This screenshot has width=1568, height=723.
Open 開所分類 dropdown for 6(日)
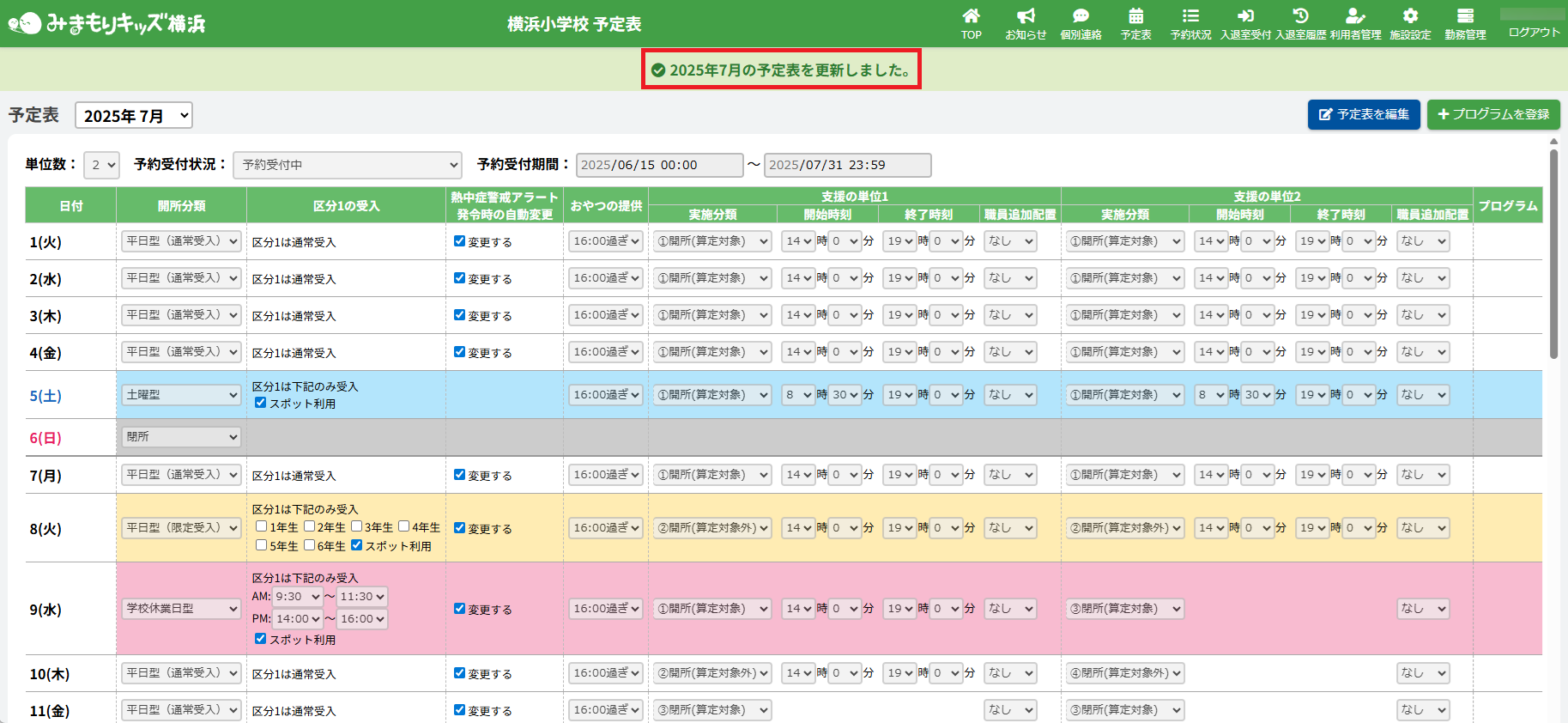[180, 437]
